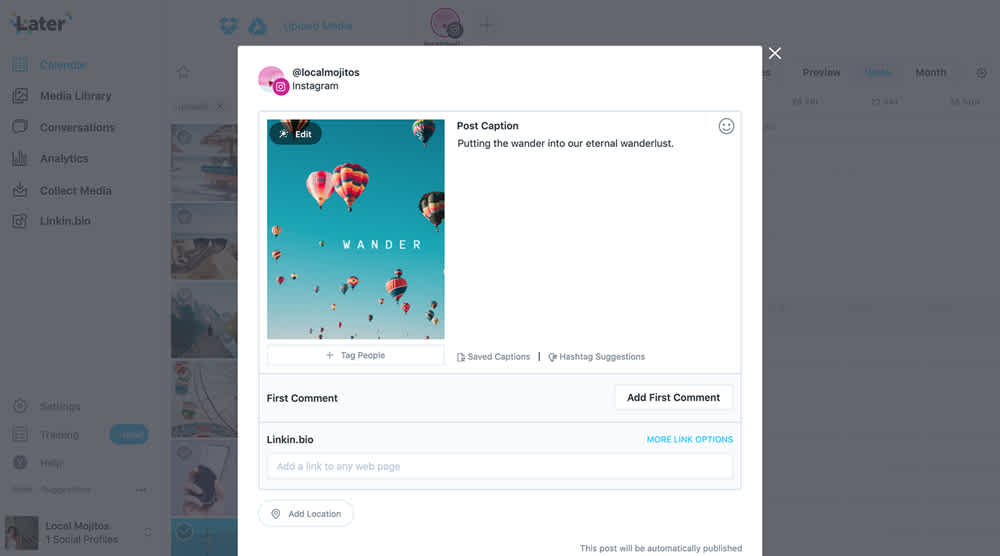Click the Add First Comment button

[673, 397]
